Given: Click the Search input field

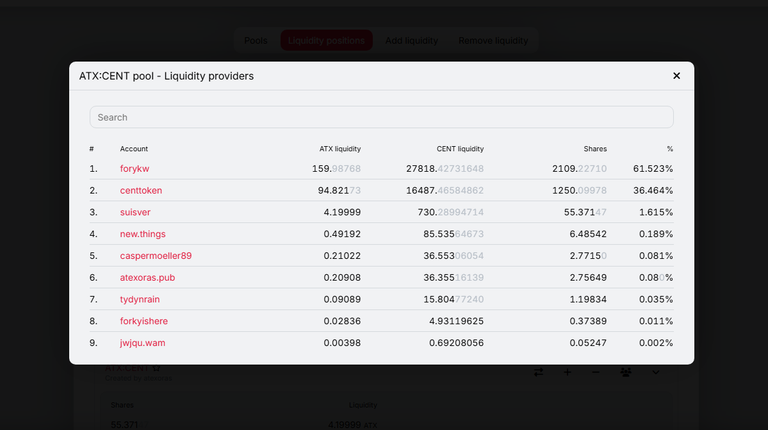Looking at the screenshot, I should click(x=381, y=117).
